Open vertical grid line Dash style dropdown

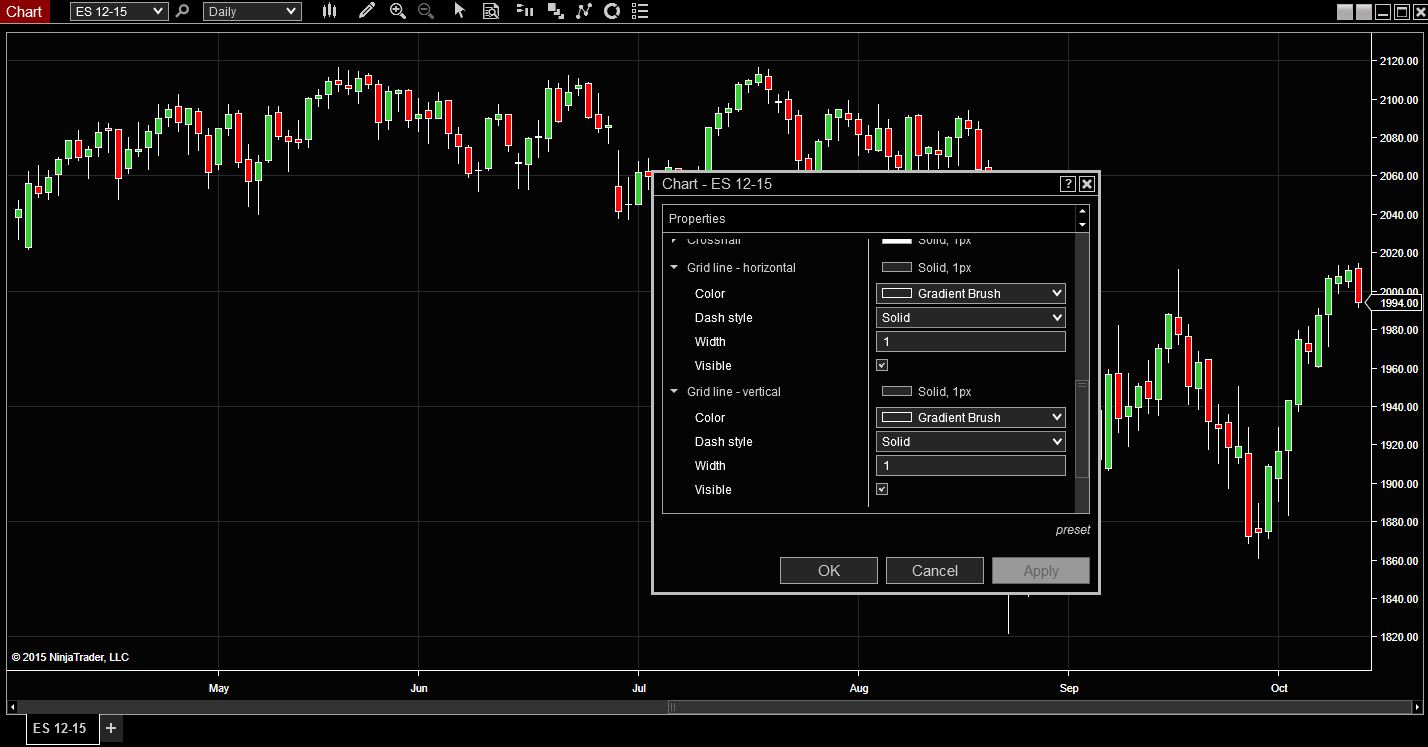[970, 441]
